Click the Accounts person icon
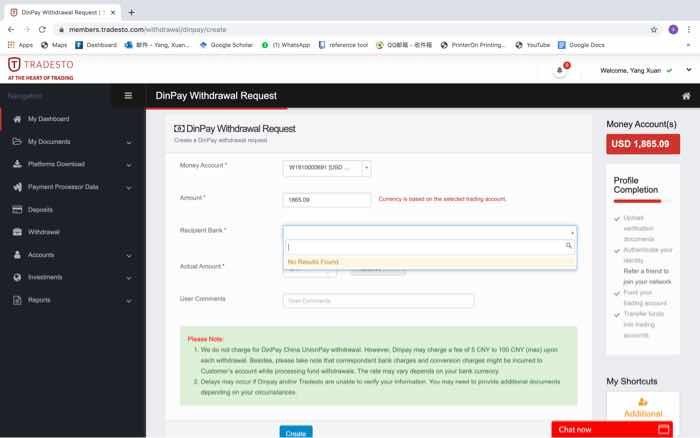 17,255
